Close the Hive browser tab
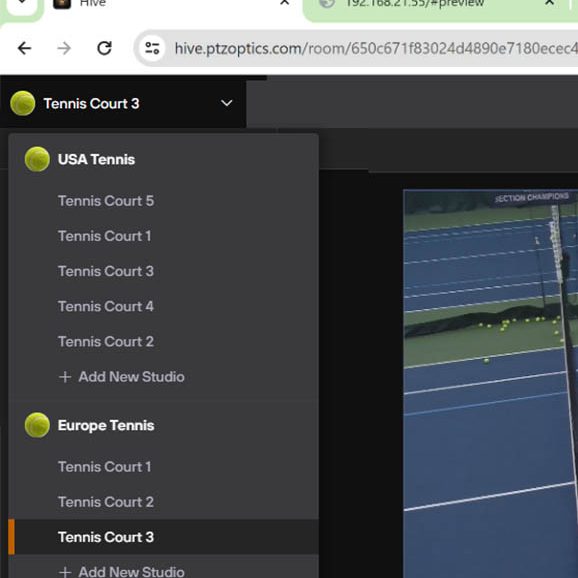This screenshot has width=578, height=578. [285, 2]
